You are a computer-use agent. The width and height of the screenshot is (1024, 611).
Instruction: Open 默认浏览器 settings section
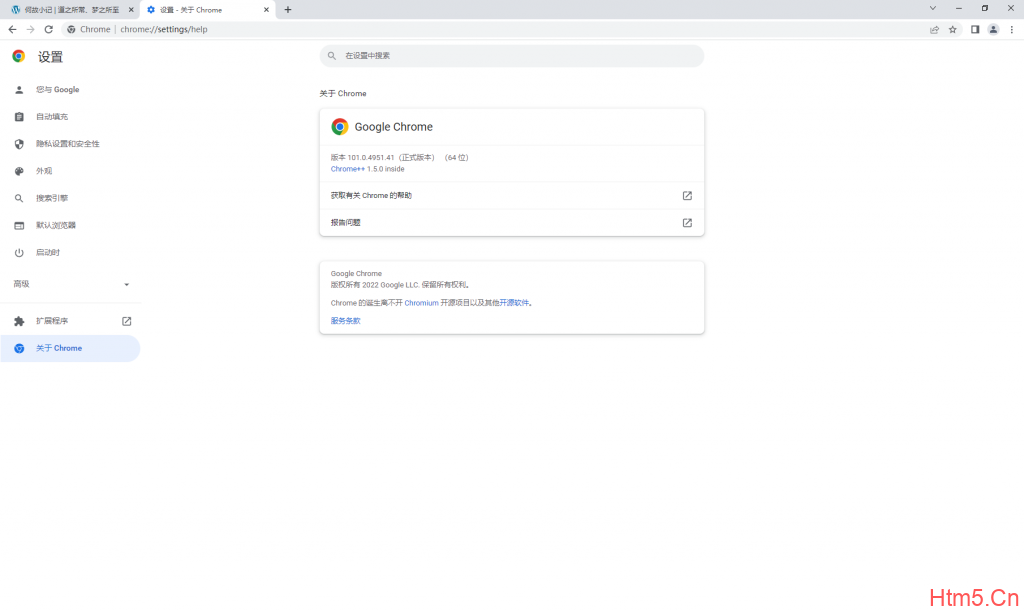click(70, 225)
